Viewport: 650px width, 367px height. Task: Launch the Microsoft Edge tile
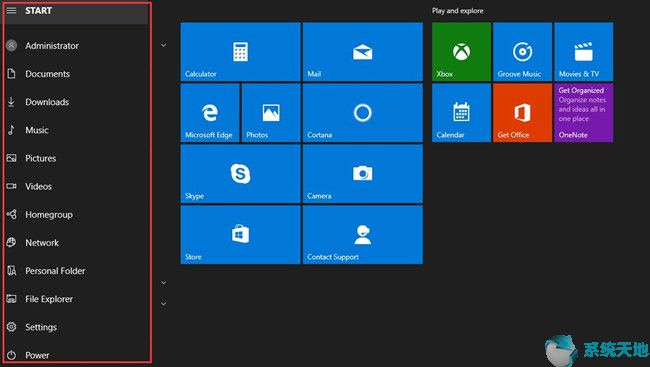click(210, 113)
